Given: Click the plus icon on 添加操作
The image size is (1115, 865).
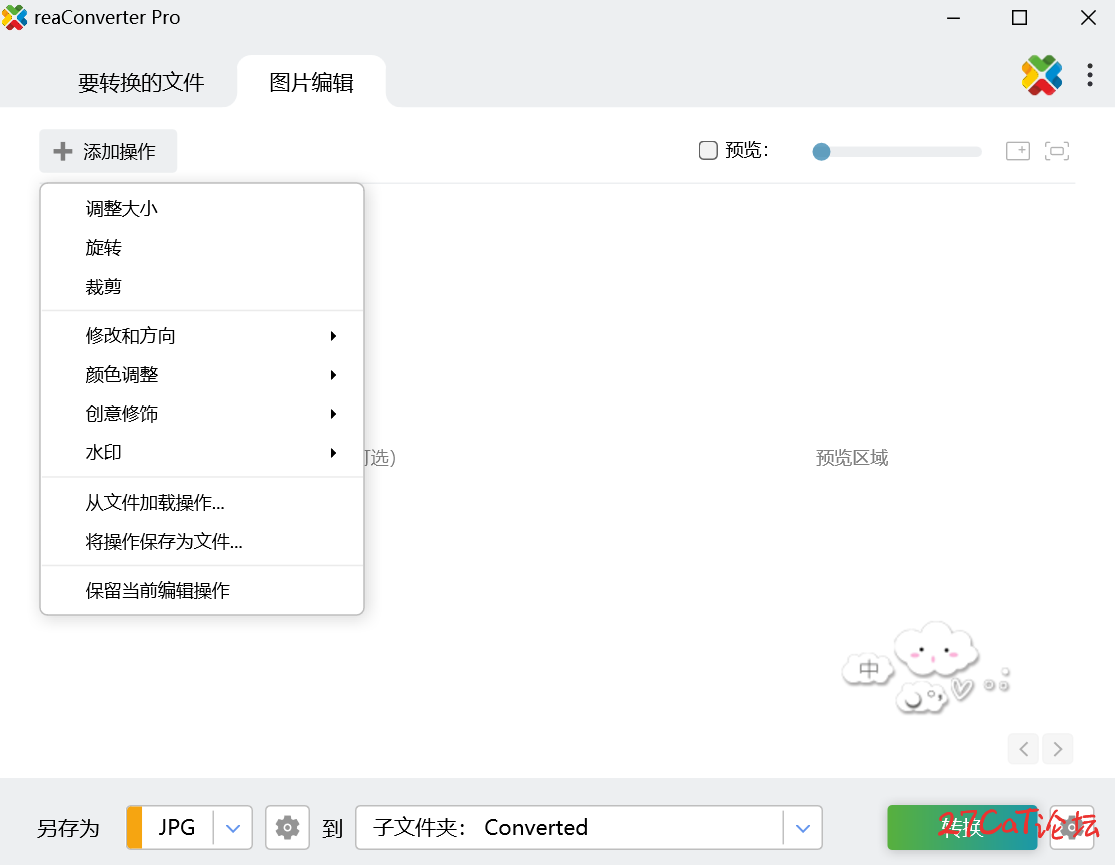Looking at the screenshot, I should click(x=63, y=151).
